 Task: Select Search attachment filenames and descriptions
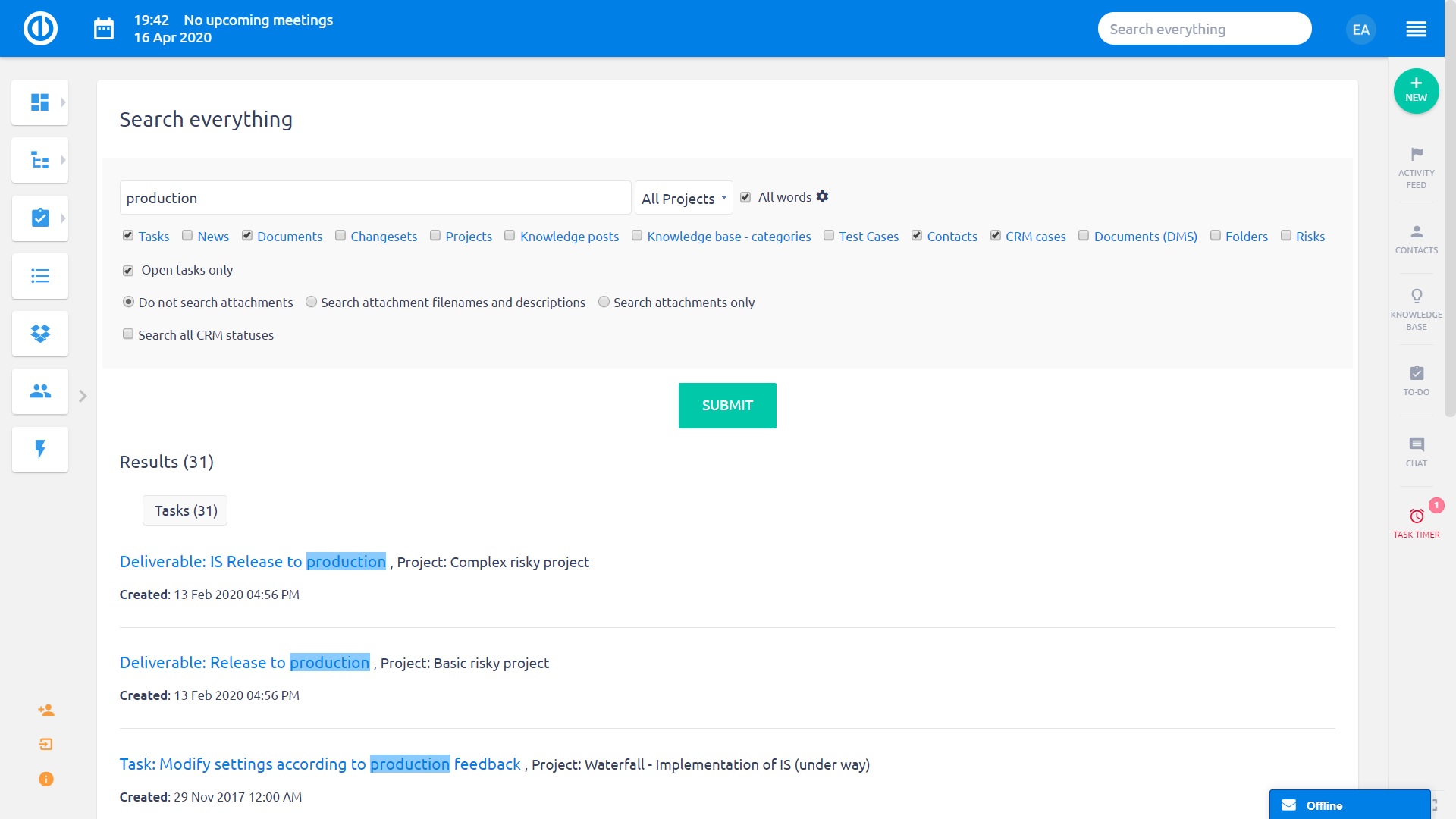coord(311,302)
